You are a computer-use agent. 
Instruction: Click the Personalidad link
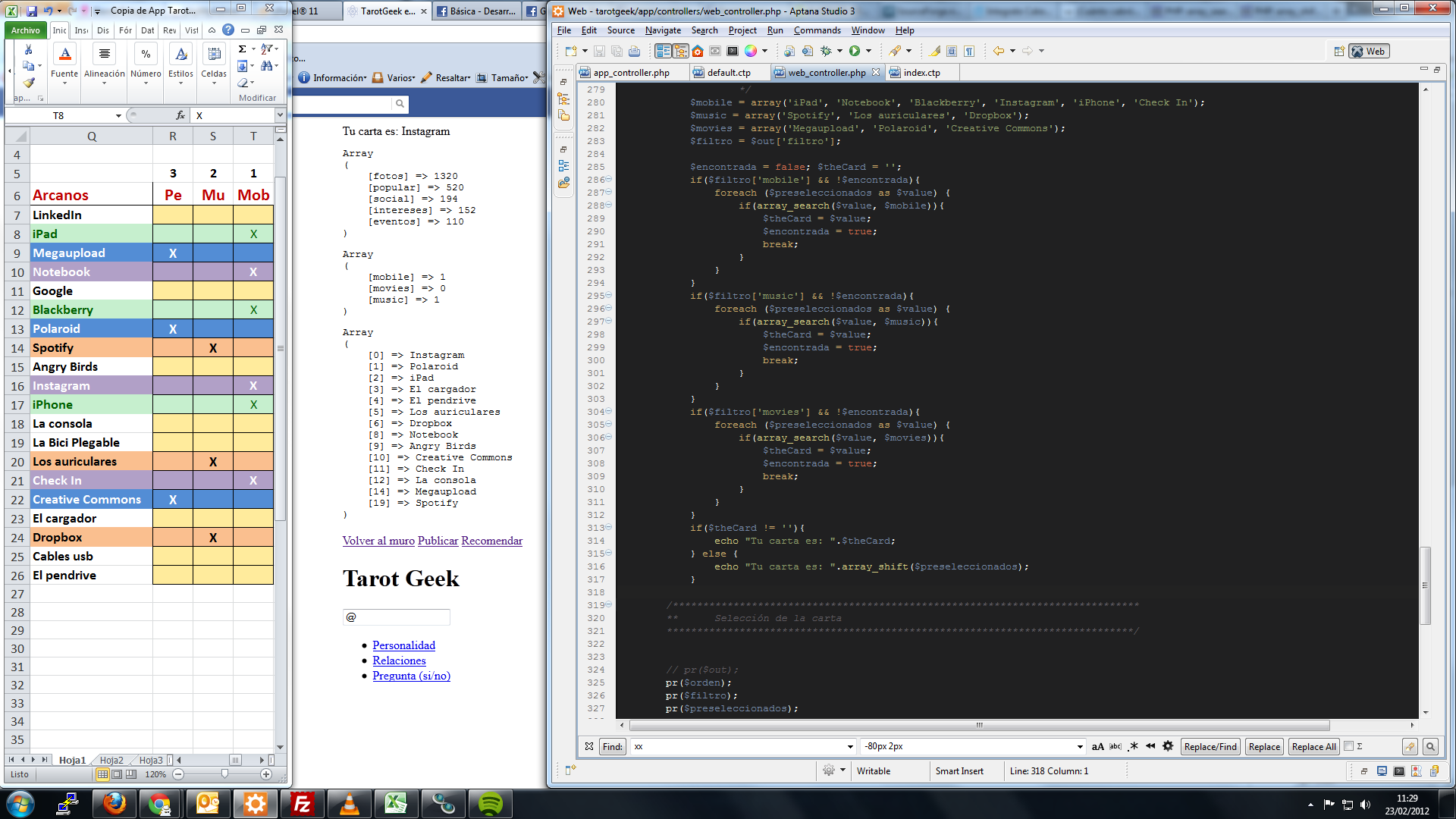[x=403, y=645]
